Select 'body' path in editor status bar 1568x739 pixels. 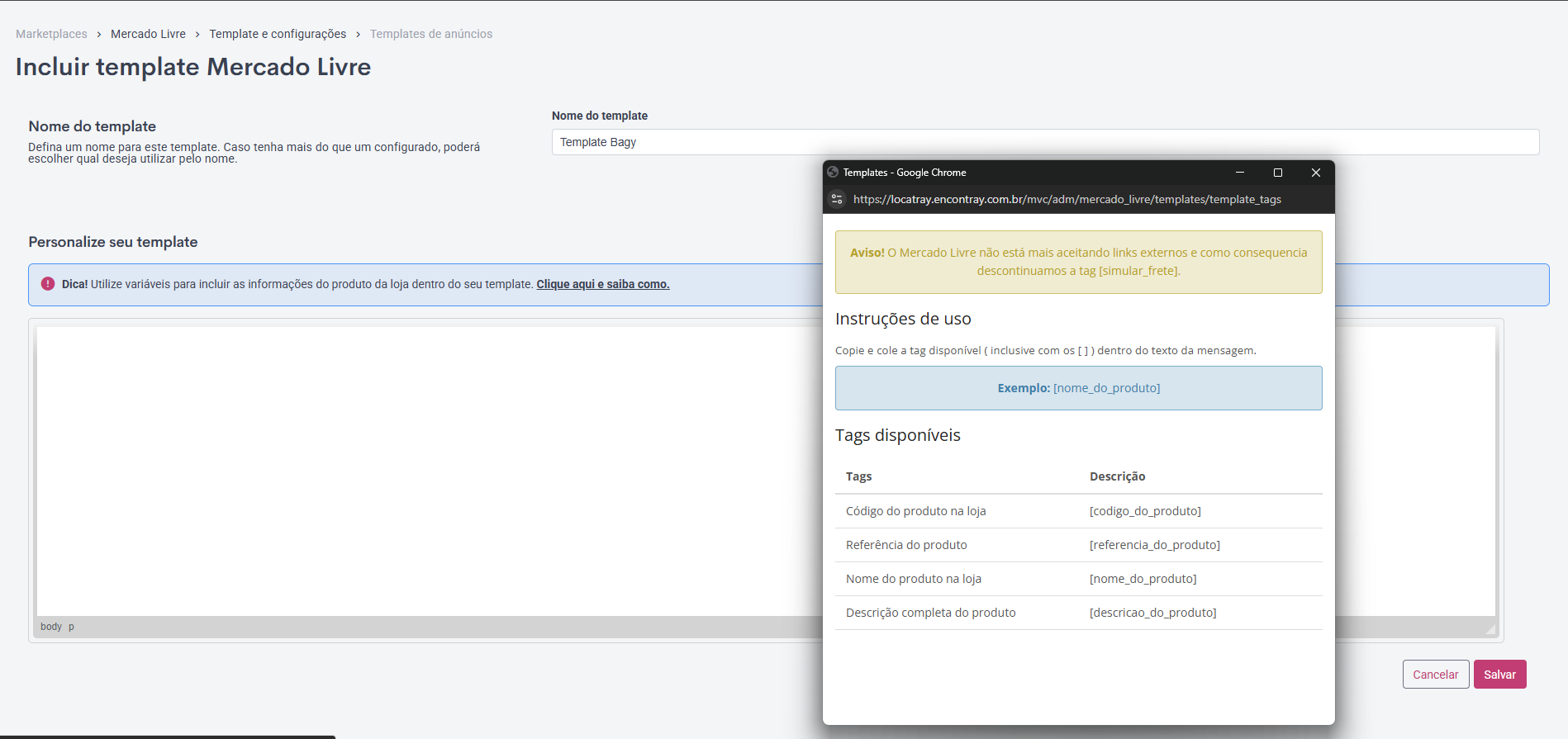coord(51,627)
